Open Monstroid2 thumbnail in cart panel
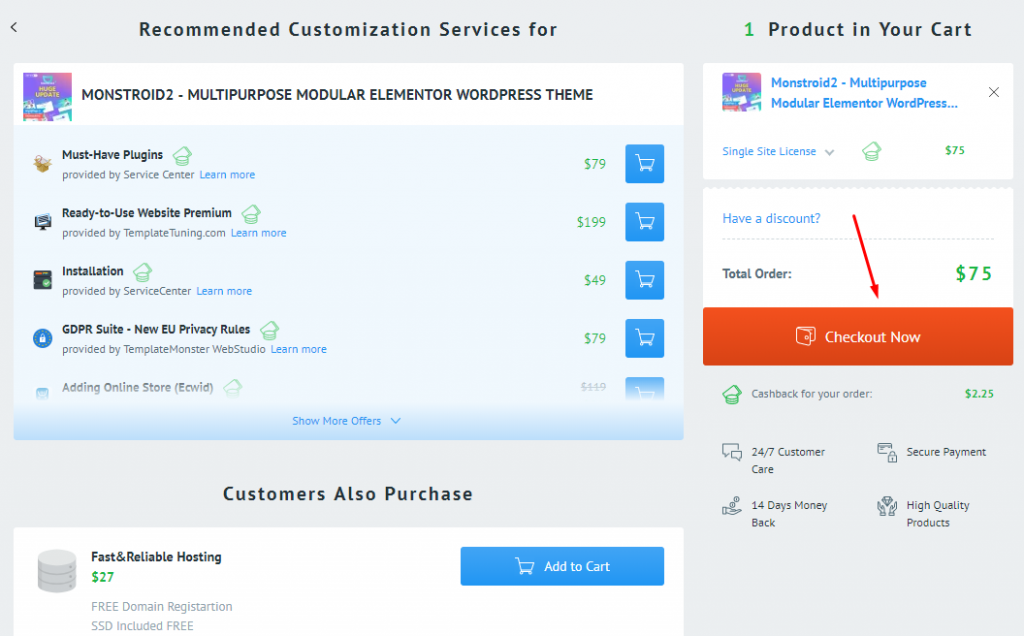 741,92
